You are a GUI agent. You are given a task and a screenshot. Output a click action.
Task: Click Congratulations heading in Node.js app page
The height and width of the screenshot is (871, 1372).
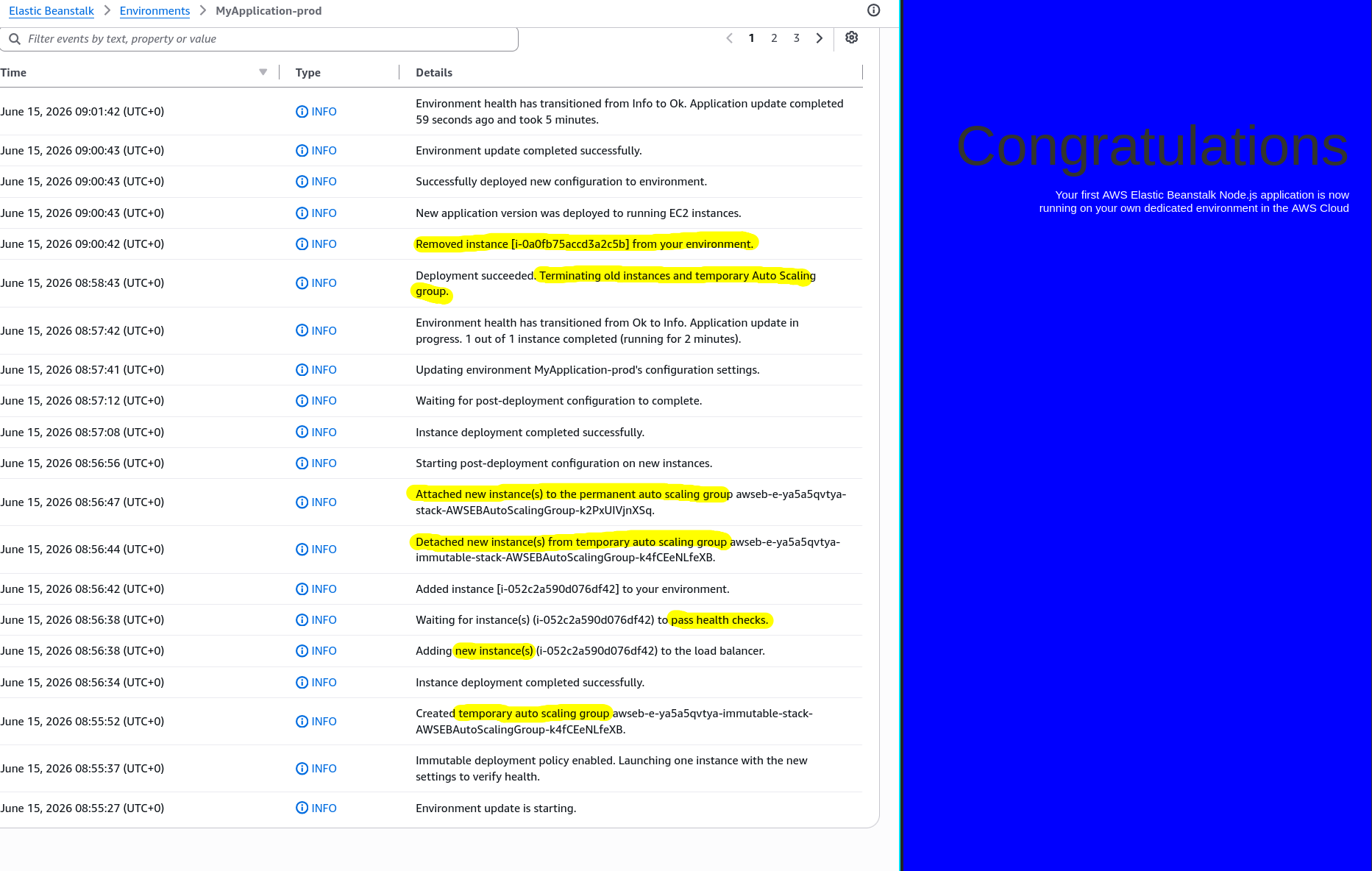point(1152,146)
